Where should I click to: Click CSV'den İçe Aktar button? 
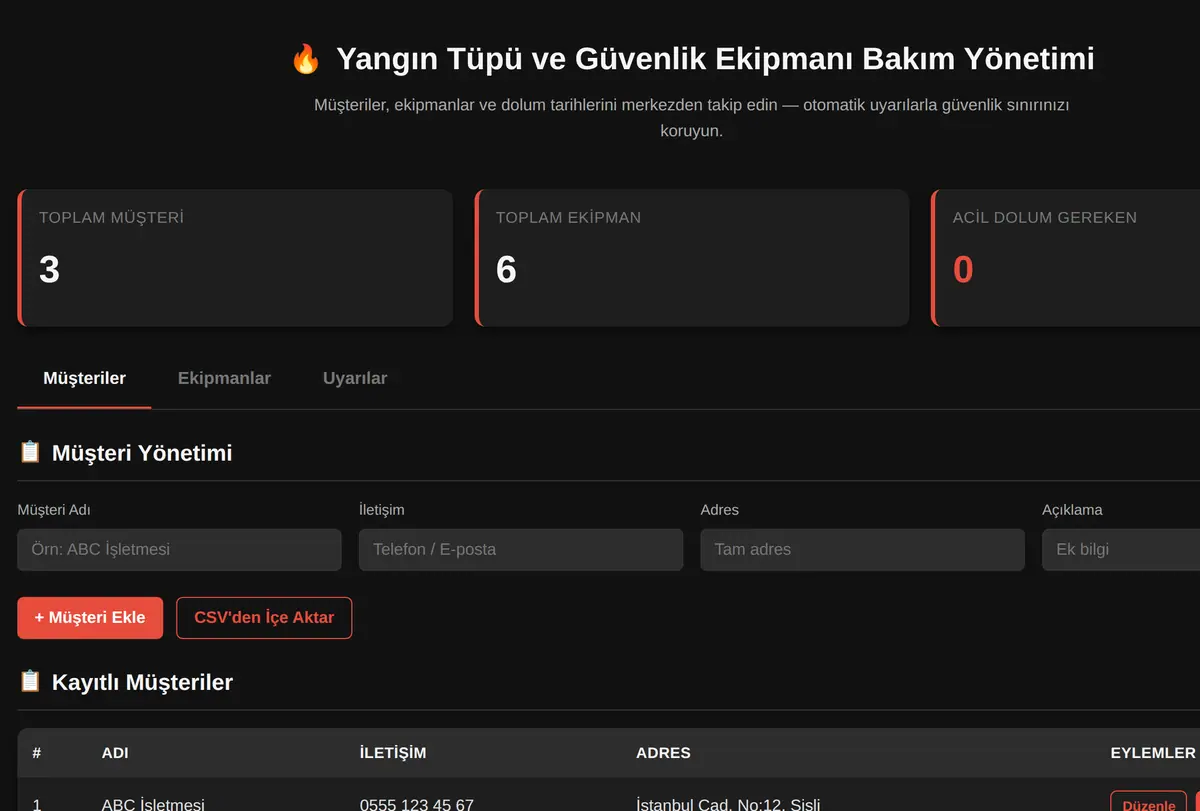click(264, 618)
